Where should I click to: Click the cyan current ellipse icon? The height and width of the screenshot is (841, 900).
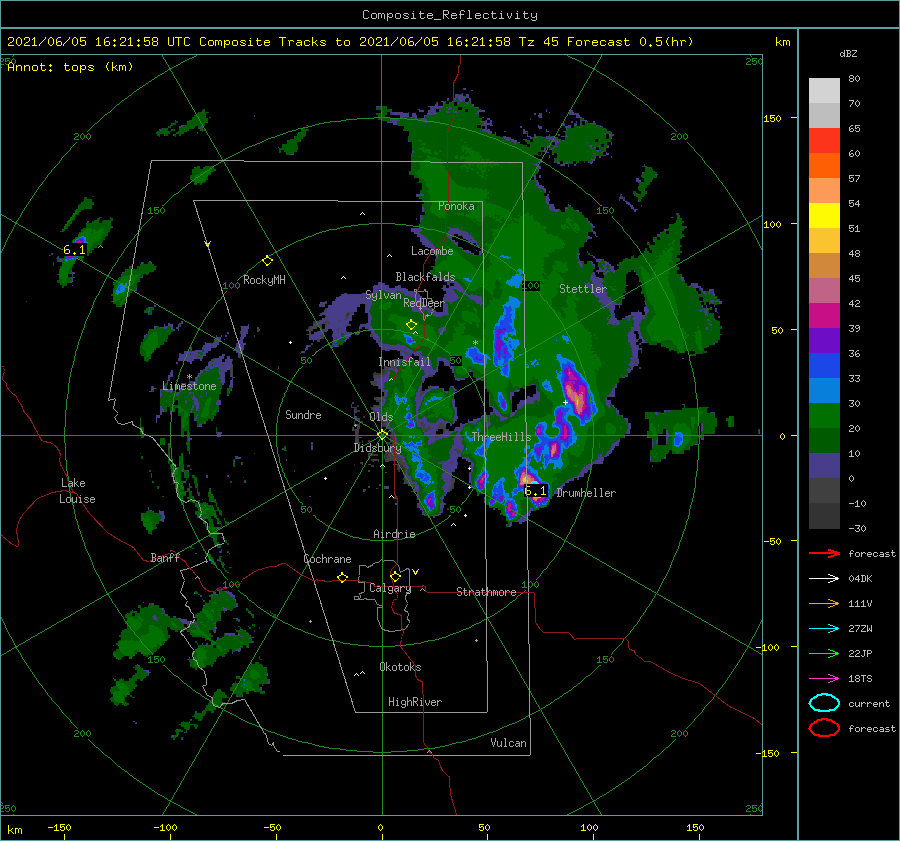pos(824,703)
